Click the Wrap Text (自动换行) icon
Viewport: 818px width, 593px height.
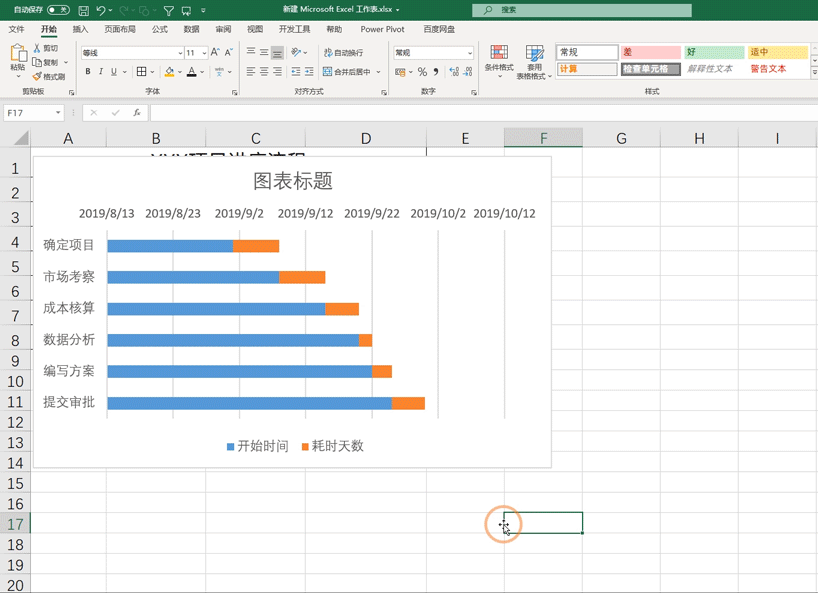[x=328, y=53]
